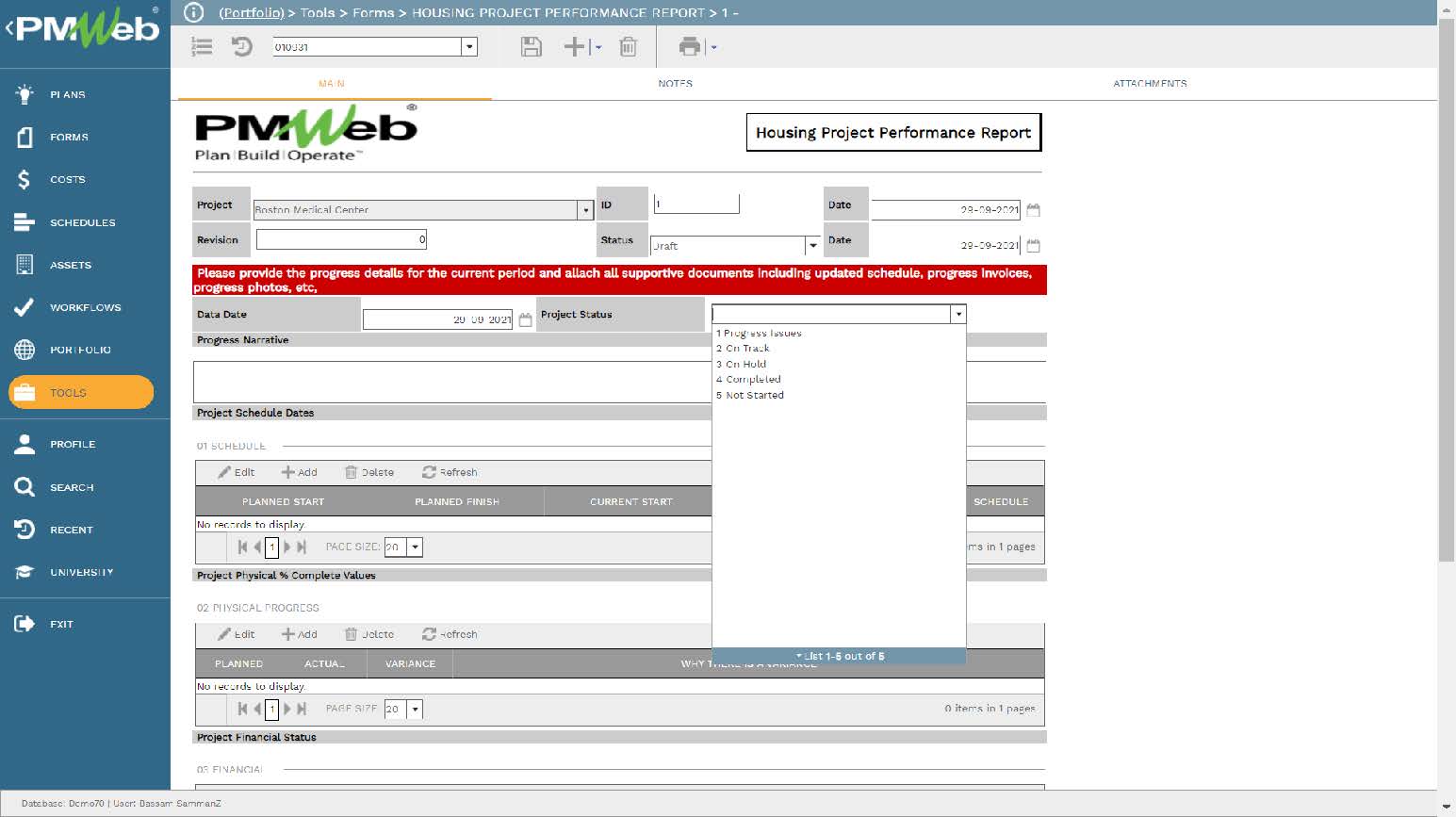Viewport: 1456px width, 817px height.
Task: Select 'On Track' from status list
Action: coord(747,349)
